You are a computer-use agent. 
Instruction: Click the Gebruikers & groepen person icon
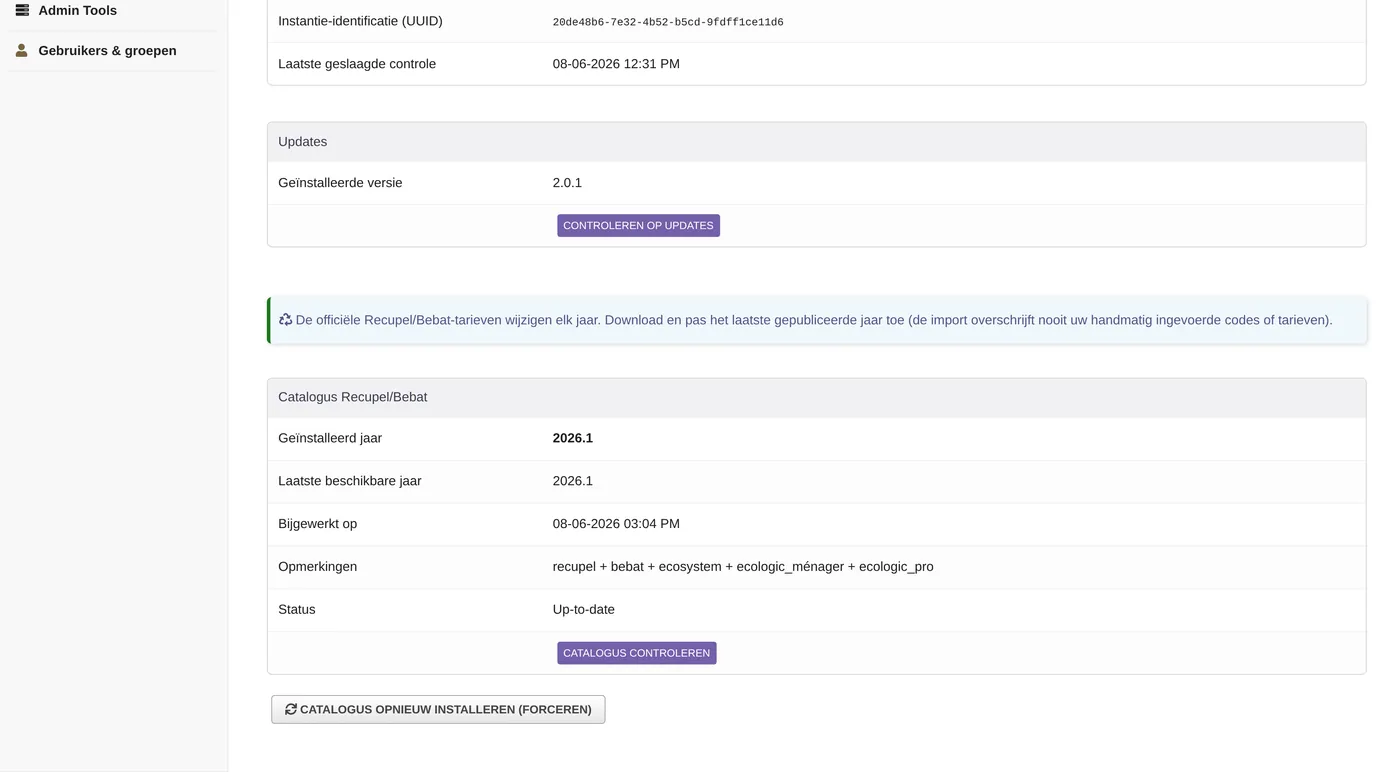click(22, 50)
